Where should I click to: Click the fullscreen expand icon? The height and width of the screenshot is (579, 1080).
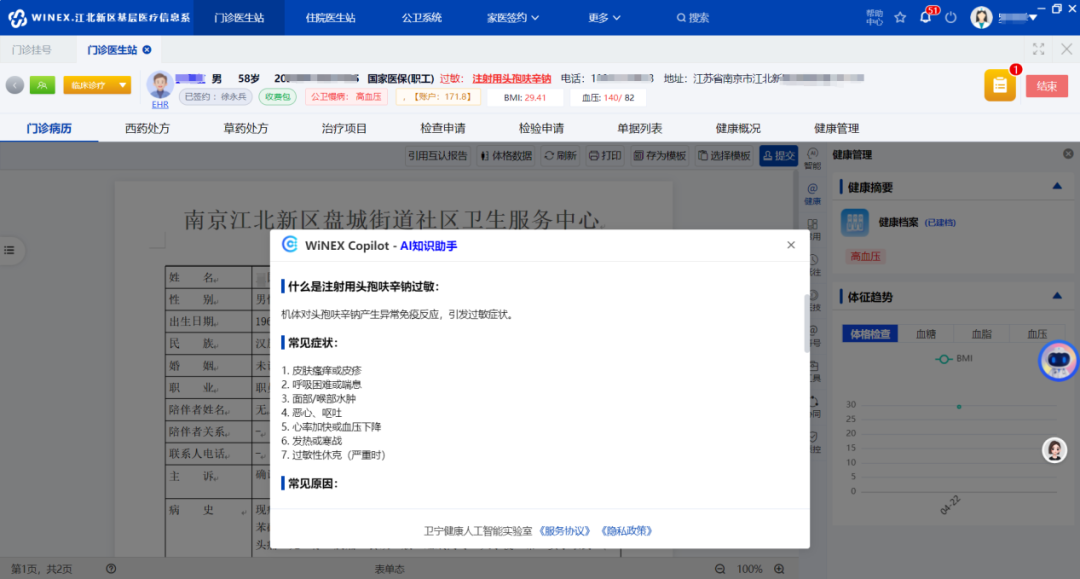coord(1038,49)
